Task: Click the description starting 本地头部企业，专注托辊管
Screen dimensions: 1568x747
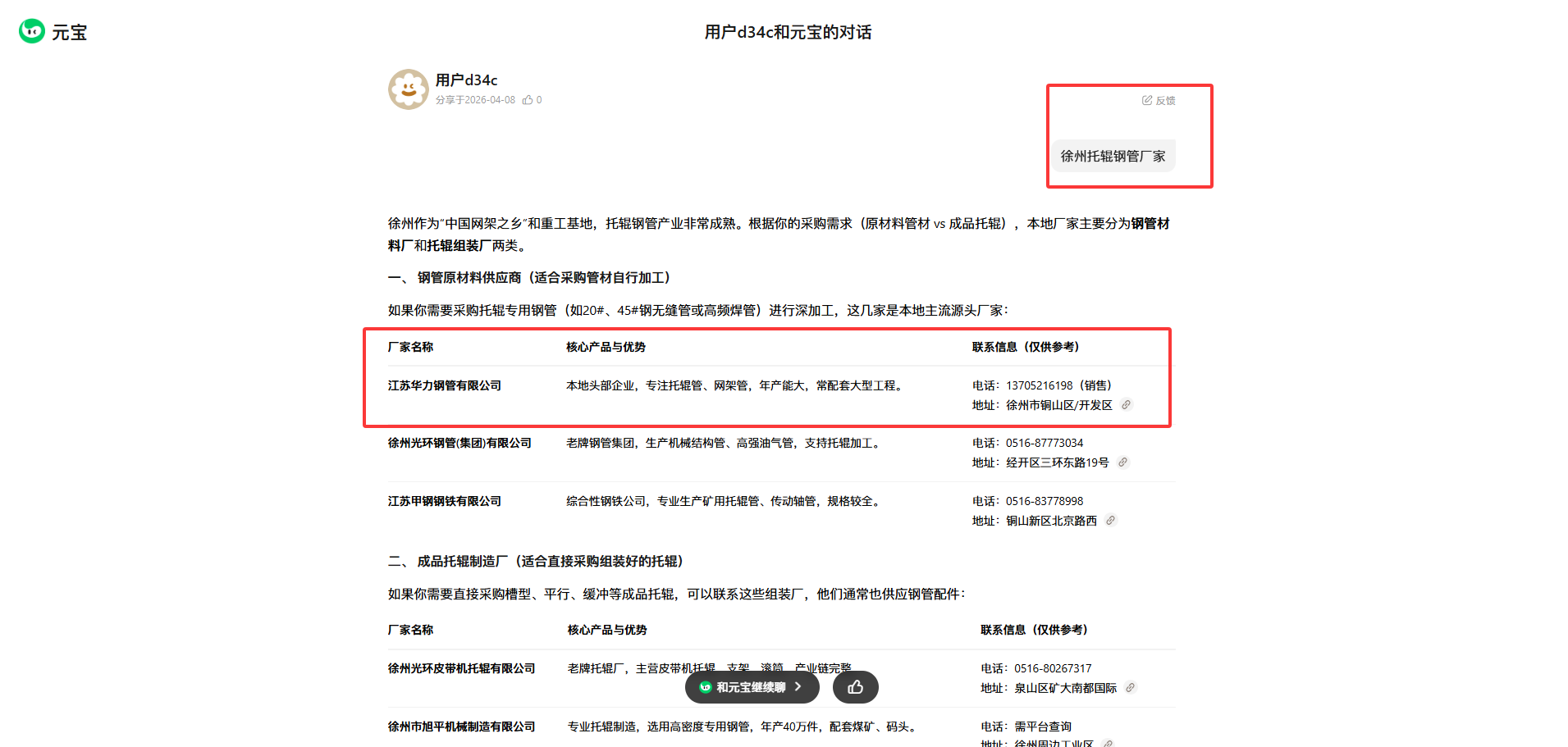Action: click(737, 385)
